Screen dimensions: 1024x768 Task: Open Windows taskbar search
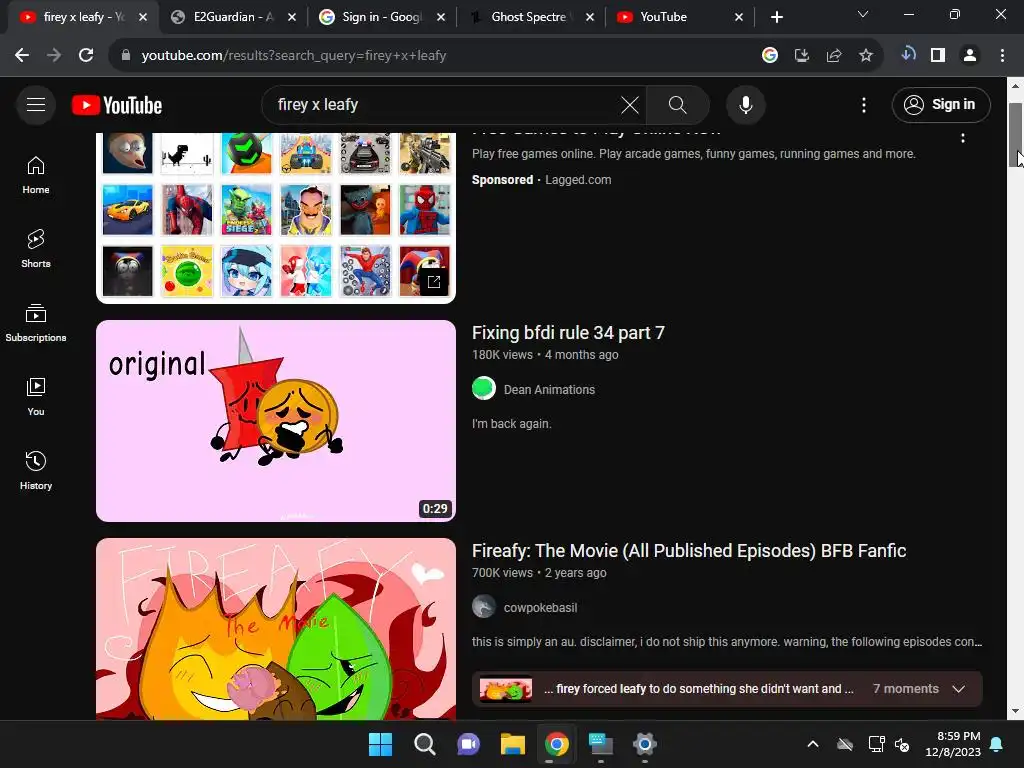(x=424, y=744)
